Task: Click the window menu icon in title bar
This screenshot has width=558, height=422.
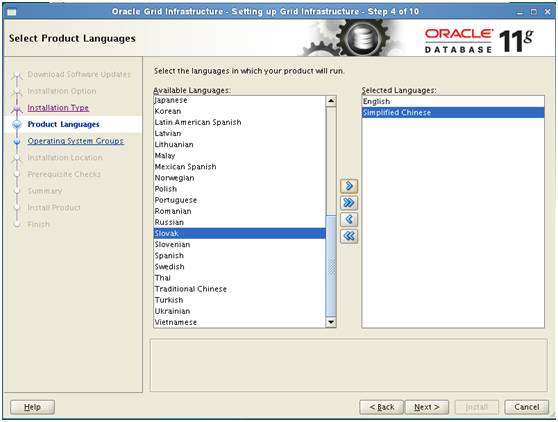Action: click(x=12, y=12)
